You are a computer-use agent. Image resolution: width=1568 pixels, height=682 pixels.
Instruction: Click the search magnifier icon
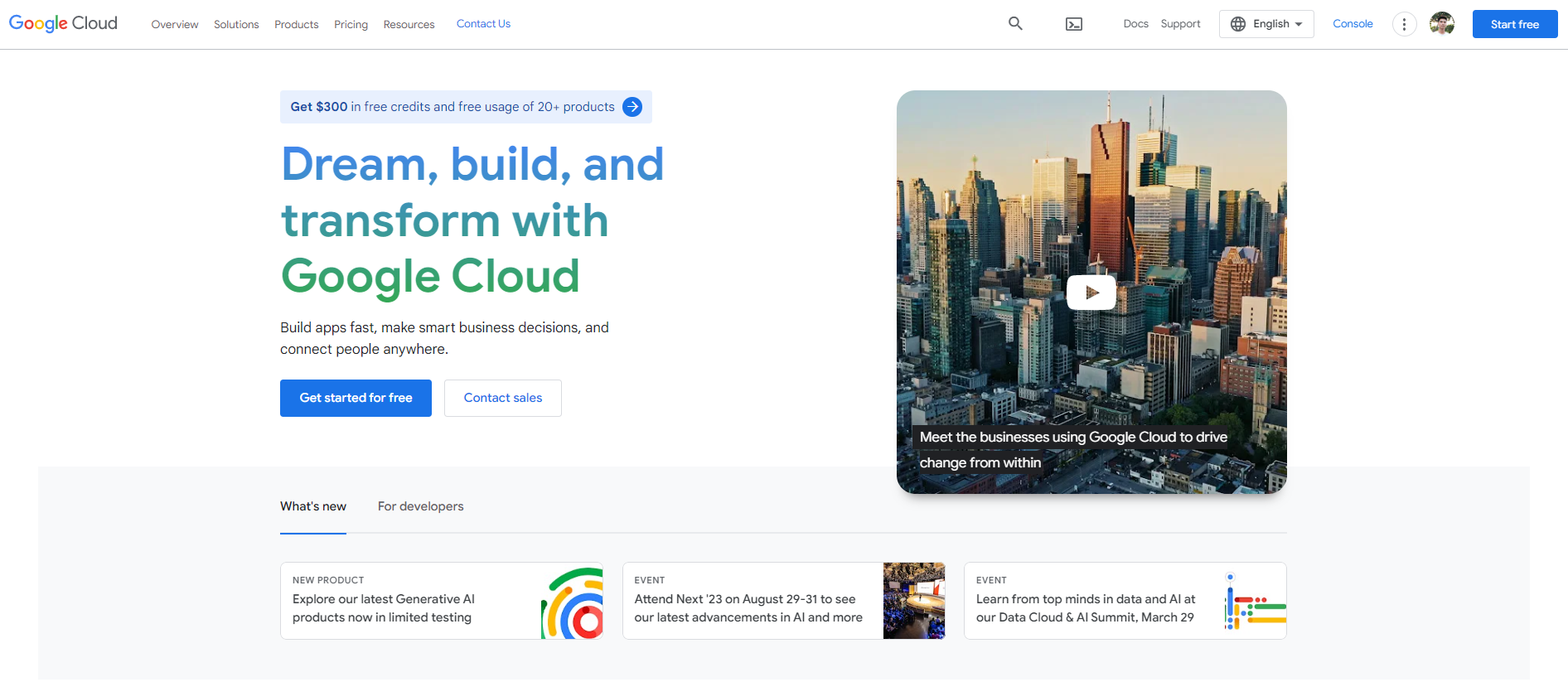pyautogui.click(x=1015, y=24)
